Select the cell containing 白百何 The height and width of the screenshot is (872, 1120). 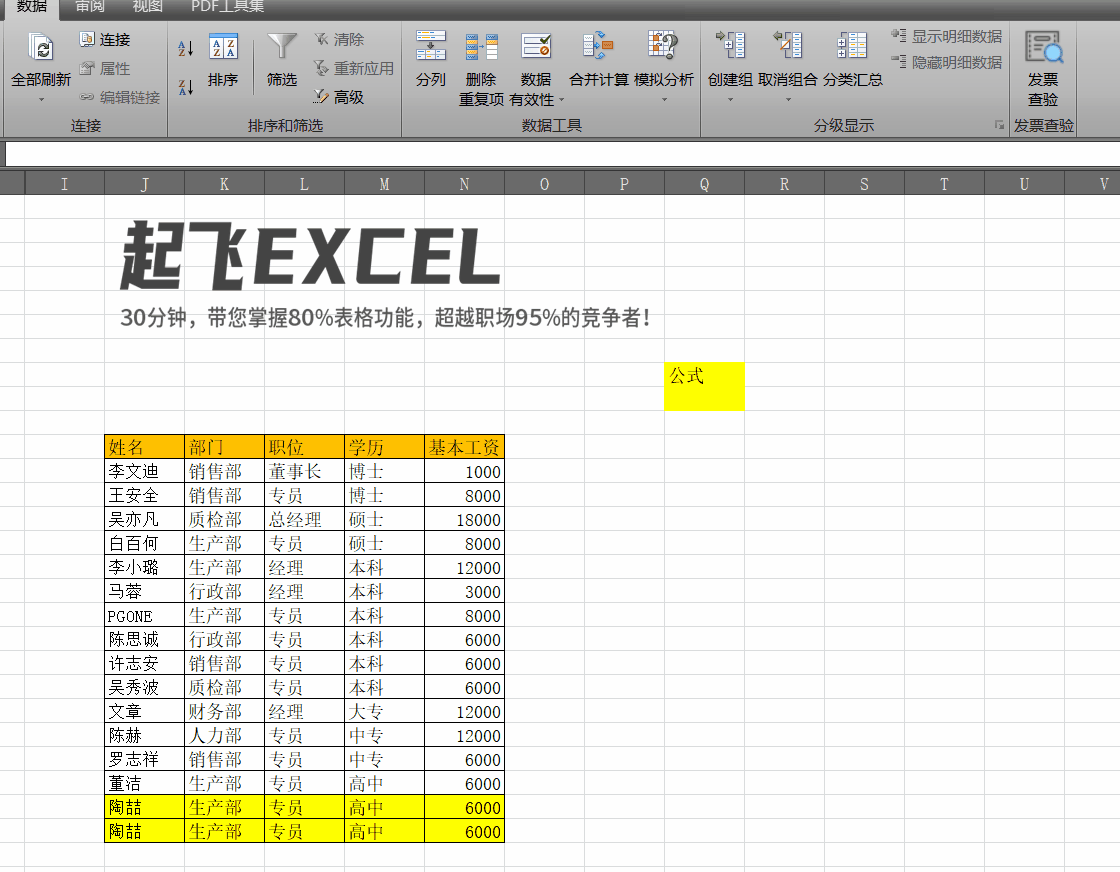coord(144,543)
